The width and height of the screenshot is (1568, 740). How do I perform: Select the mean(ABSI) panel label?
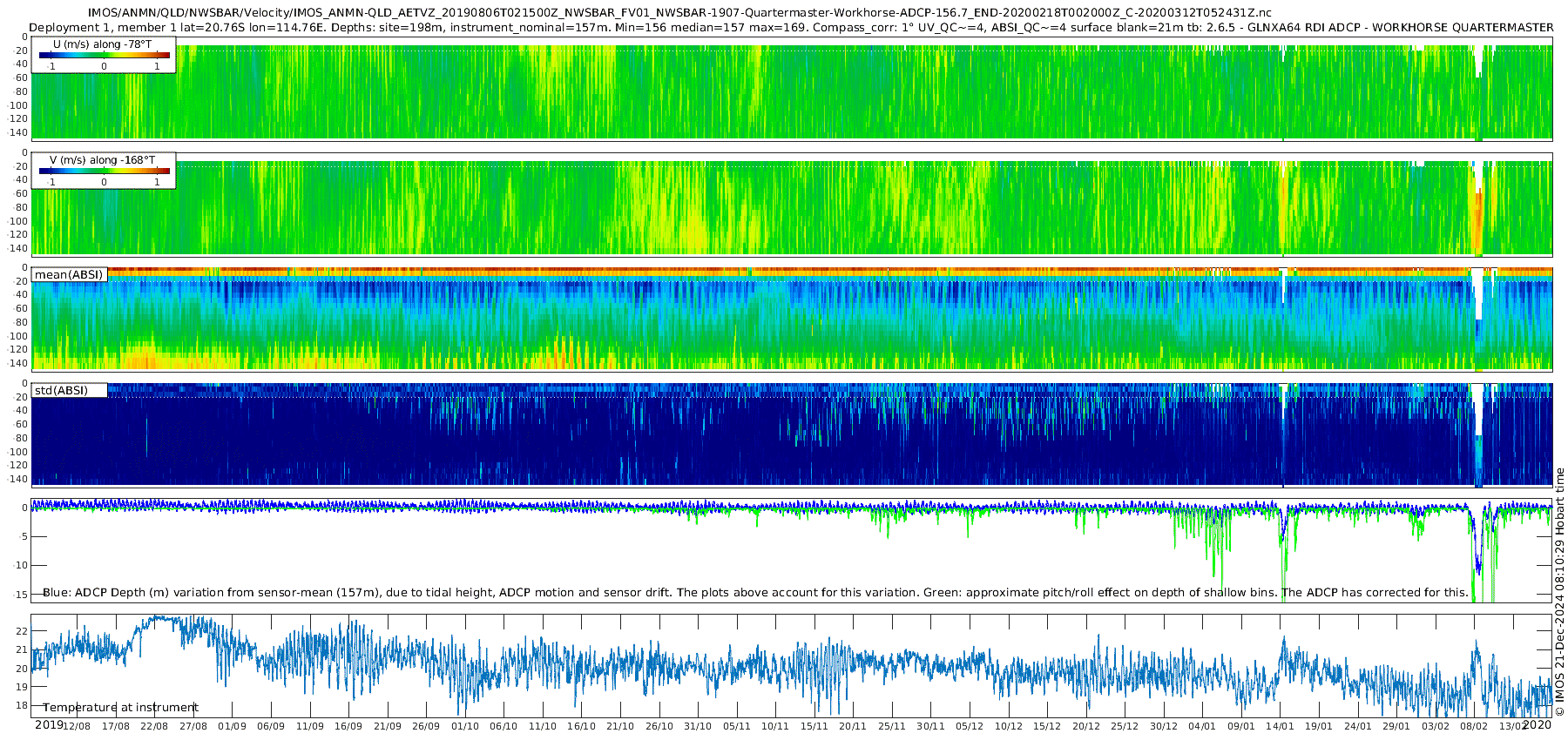(69, 275)
